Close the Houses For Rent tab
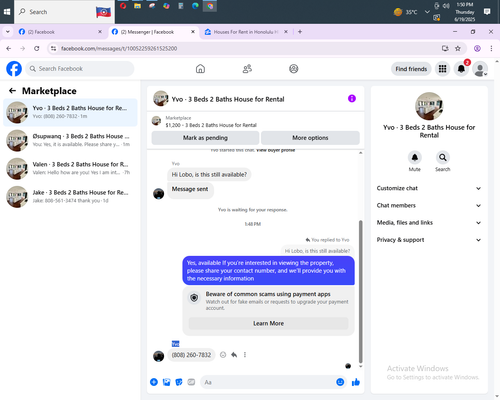 286,32
